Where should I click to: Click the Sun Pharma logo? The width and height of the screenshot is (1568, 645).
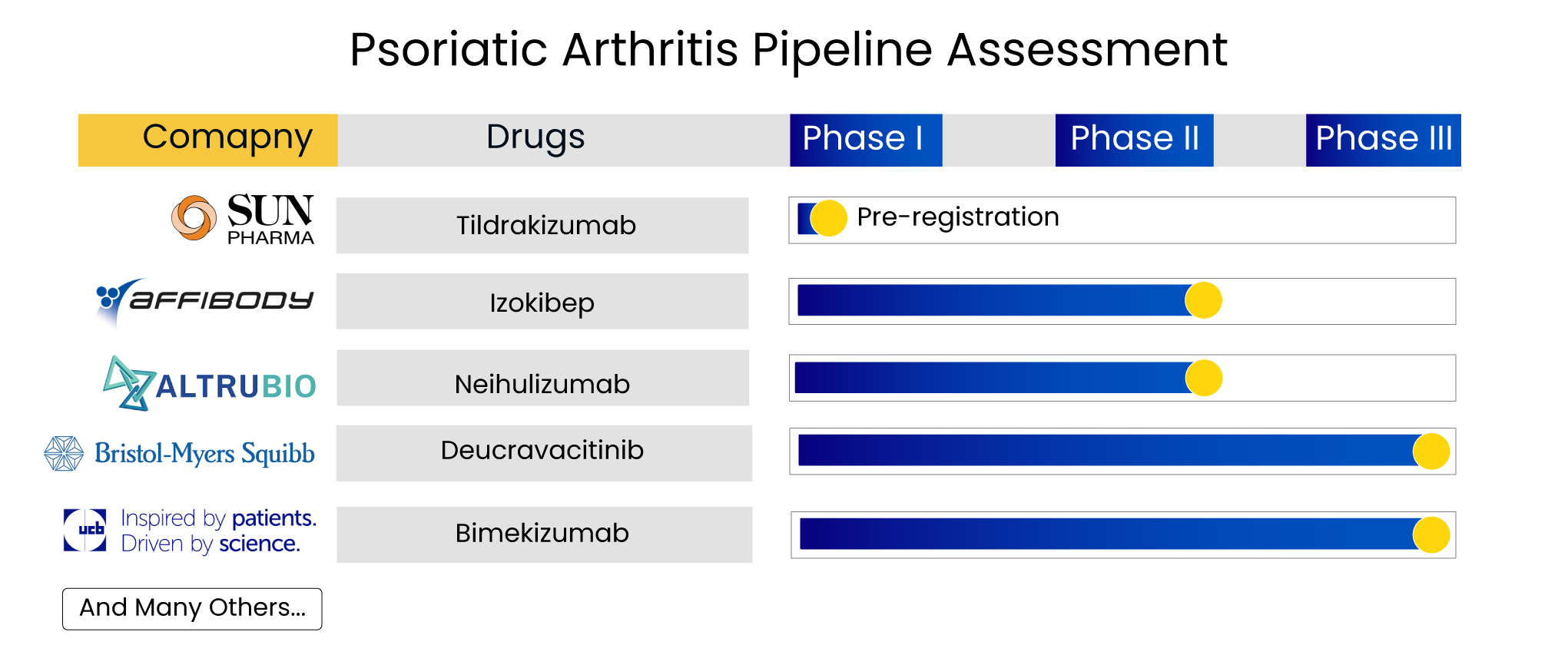click(x=243, y=219)
